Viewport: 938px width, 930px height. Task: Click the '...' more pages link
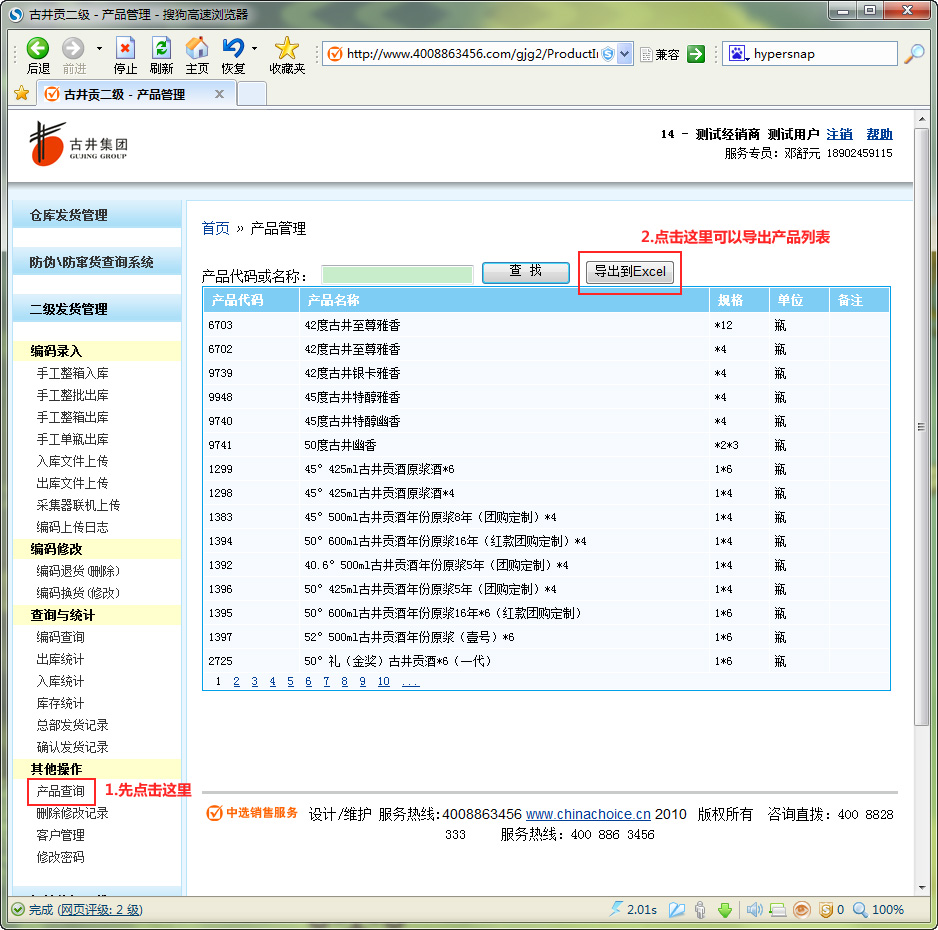pyautogui.click(x=410, y=681)
